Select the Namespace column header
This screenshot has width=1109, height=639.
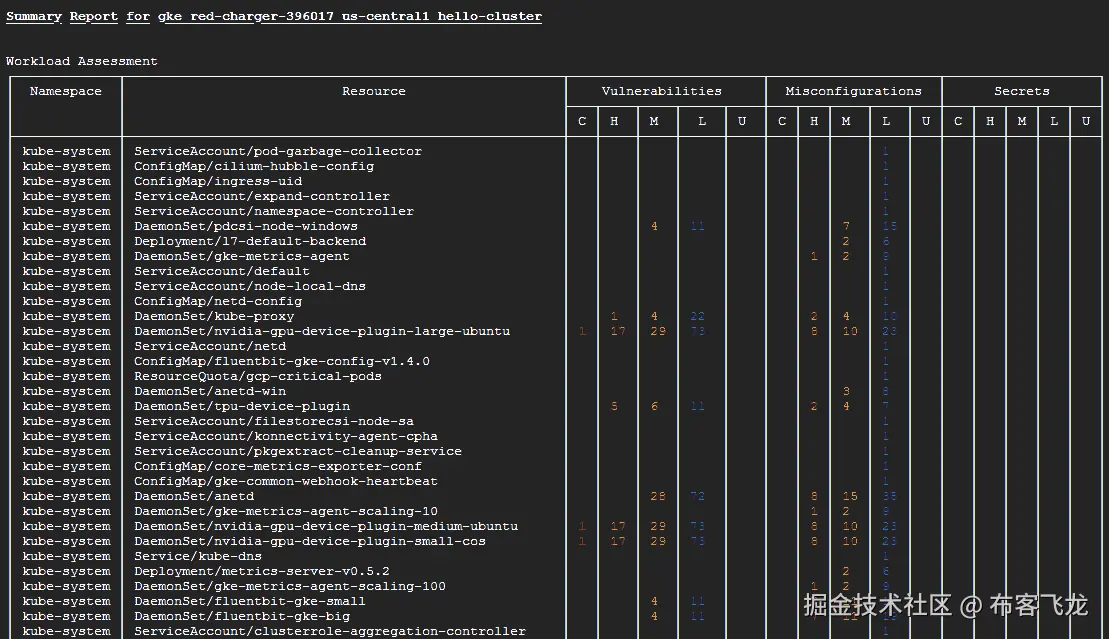65,91
